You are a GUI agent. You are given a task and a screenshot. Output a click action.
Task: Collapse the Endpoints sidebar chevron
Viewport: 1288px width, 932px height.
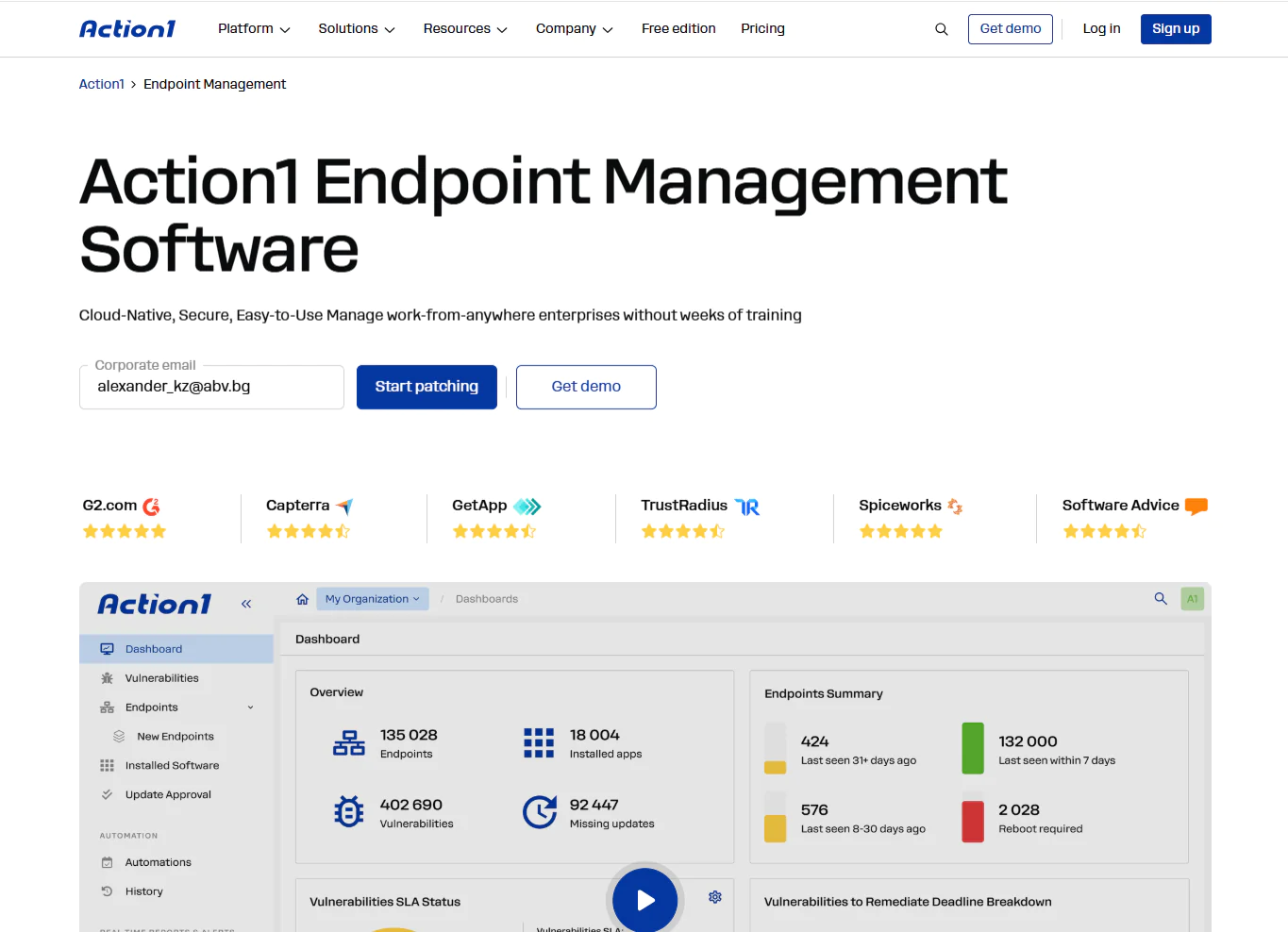251,707
